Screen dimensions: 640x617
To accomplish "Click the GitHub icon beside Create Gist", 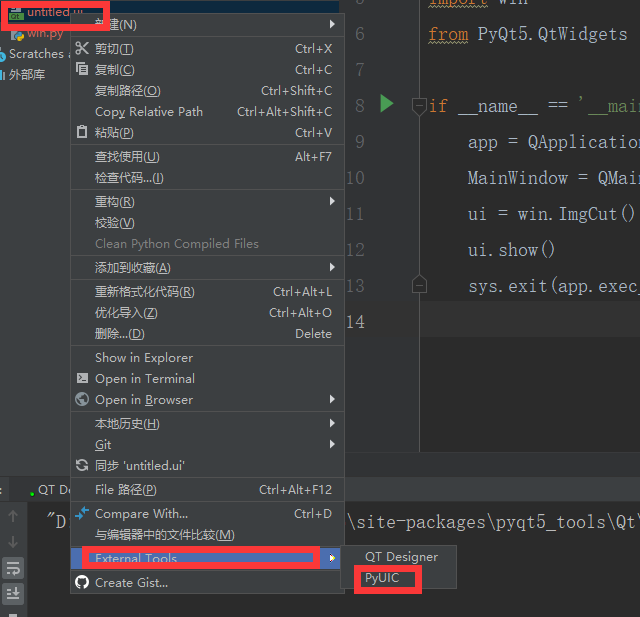I will 83,583.
